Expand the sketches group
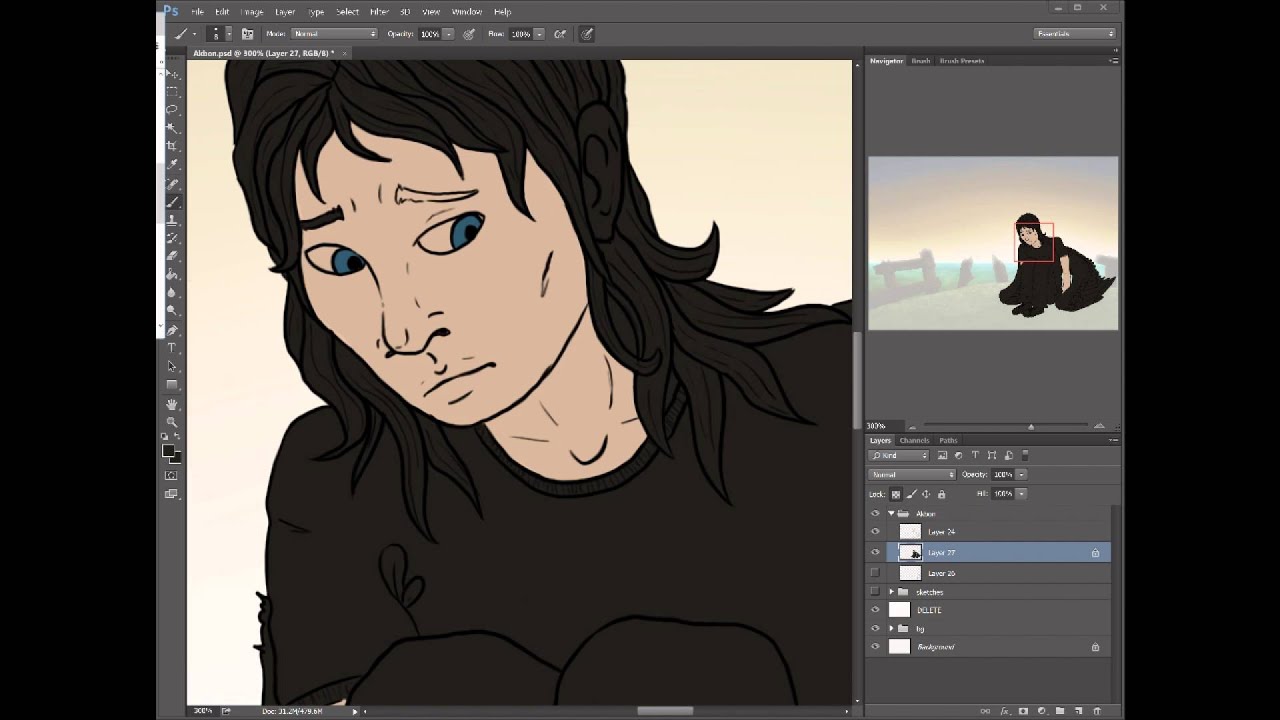The image size is (1280, 720). point(891,592)
